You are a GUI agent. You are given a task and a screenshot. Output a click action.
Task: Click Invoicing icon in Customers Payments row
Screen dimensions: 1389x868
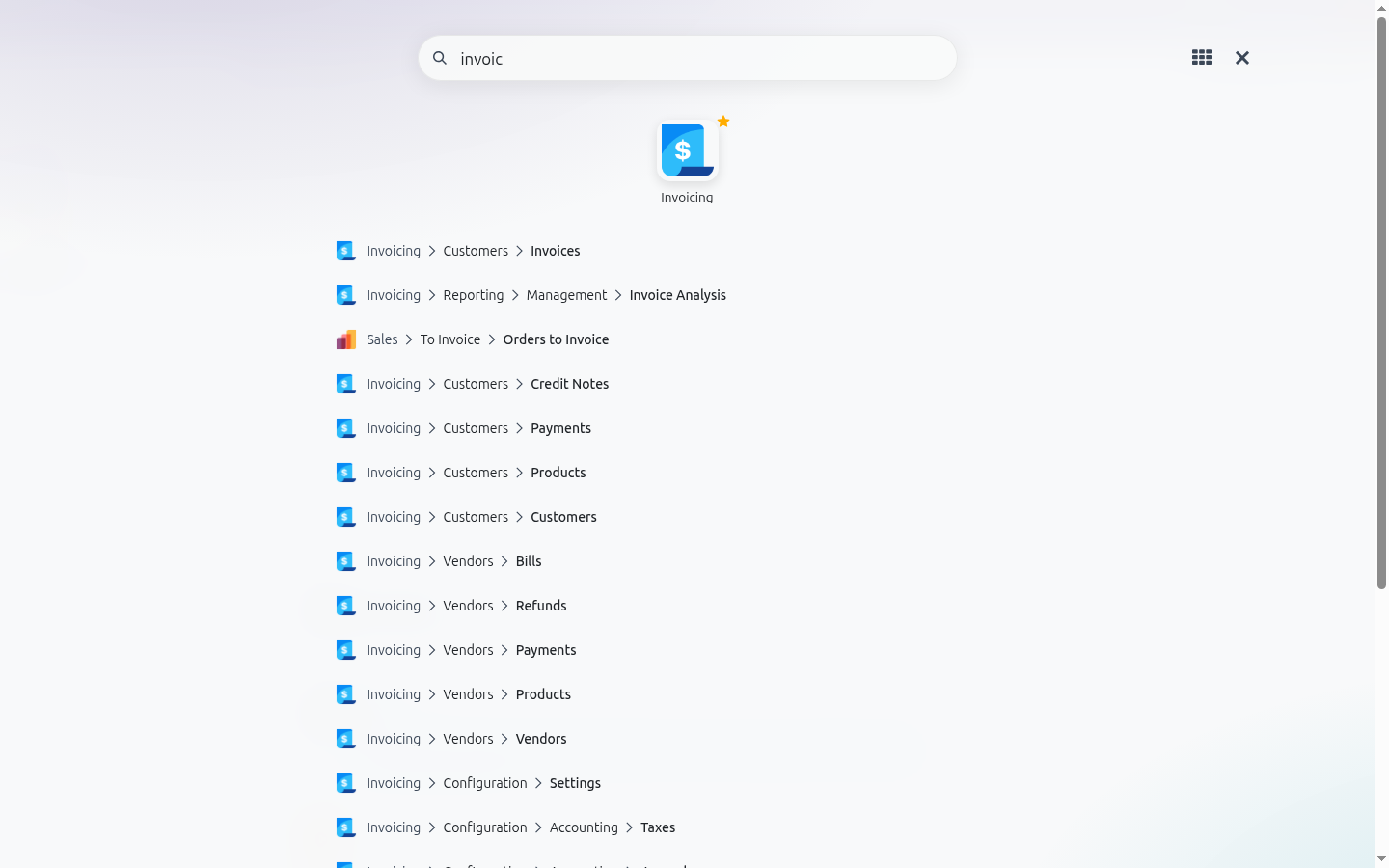[x=346, y=428]
